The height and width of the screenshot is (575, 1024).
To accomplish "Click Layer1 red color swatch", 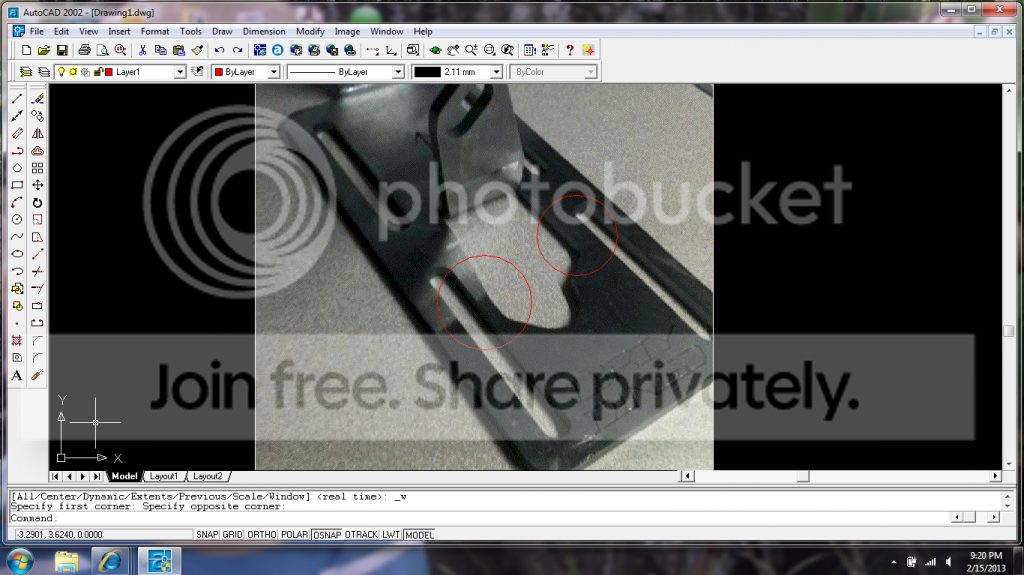I will pos(109,72).
